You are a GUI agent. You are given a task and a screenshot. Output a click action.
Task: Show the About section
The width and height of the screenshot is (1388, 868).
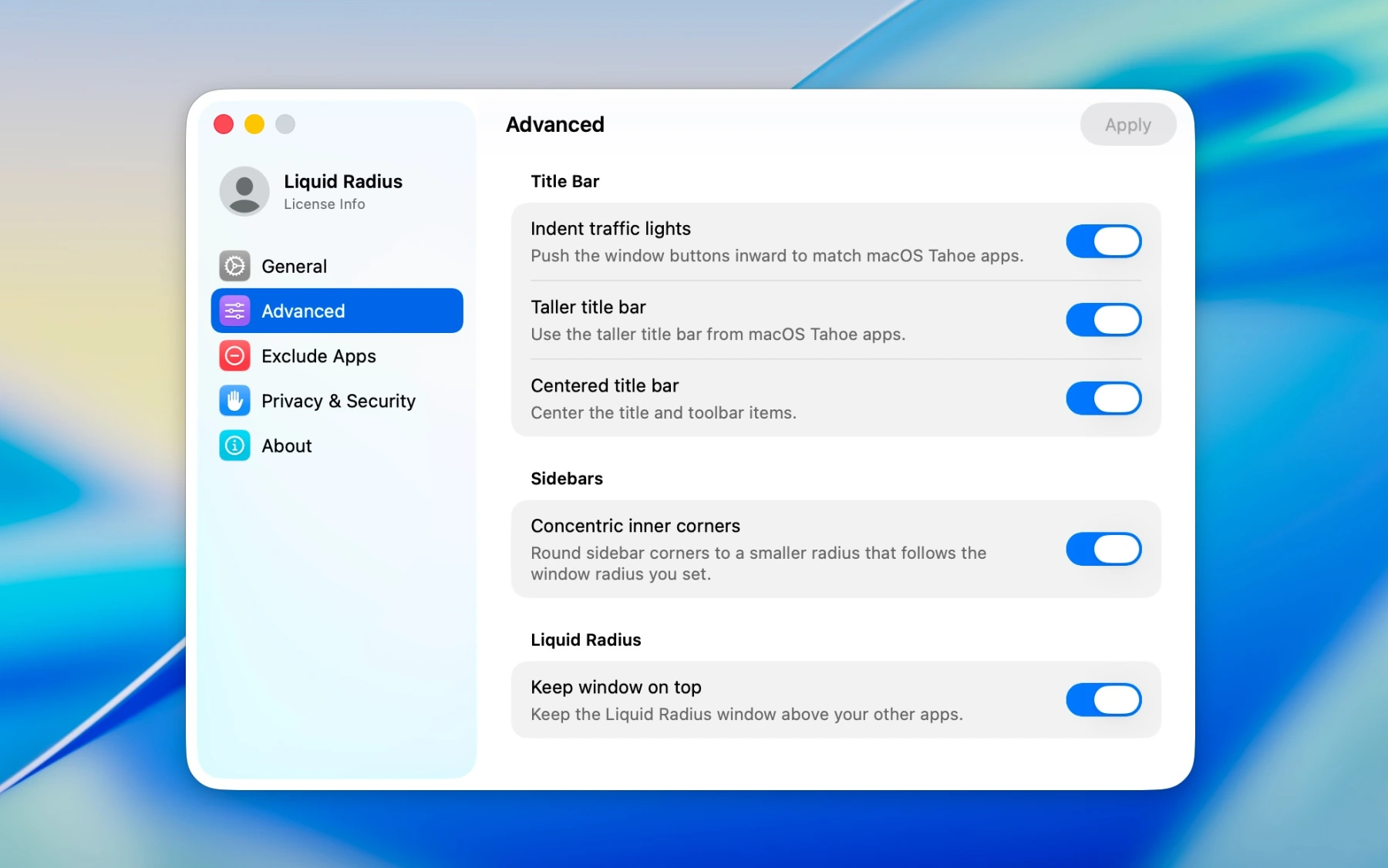pos(337,446)
